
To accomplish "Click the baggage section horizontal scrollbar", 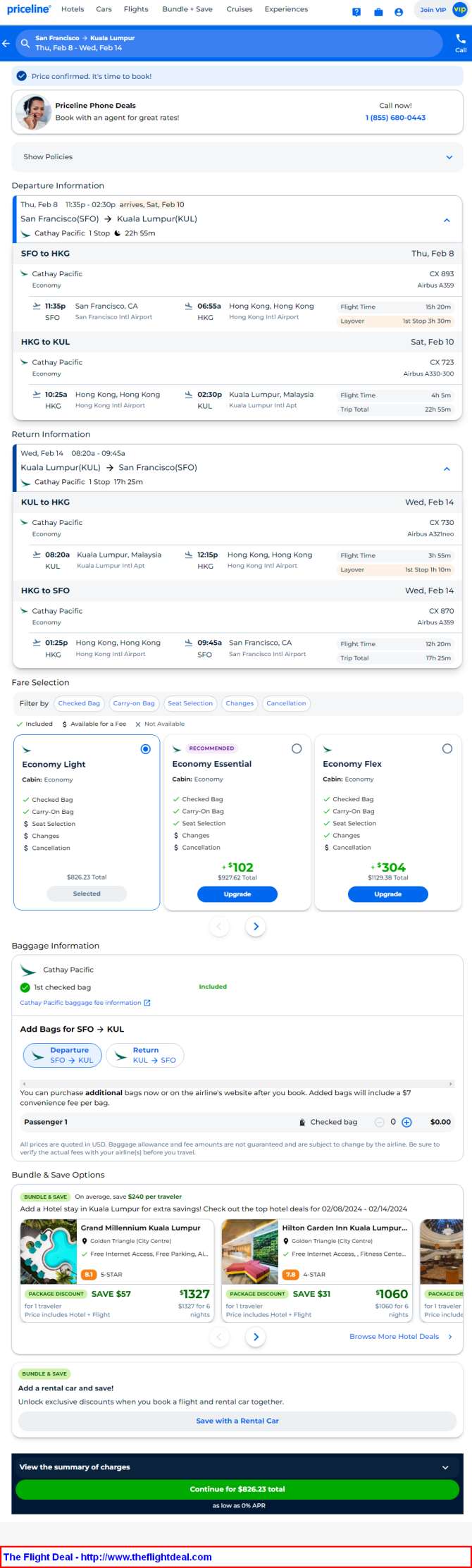I will [x=237, y=1083].
